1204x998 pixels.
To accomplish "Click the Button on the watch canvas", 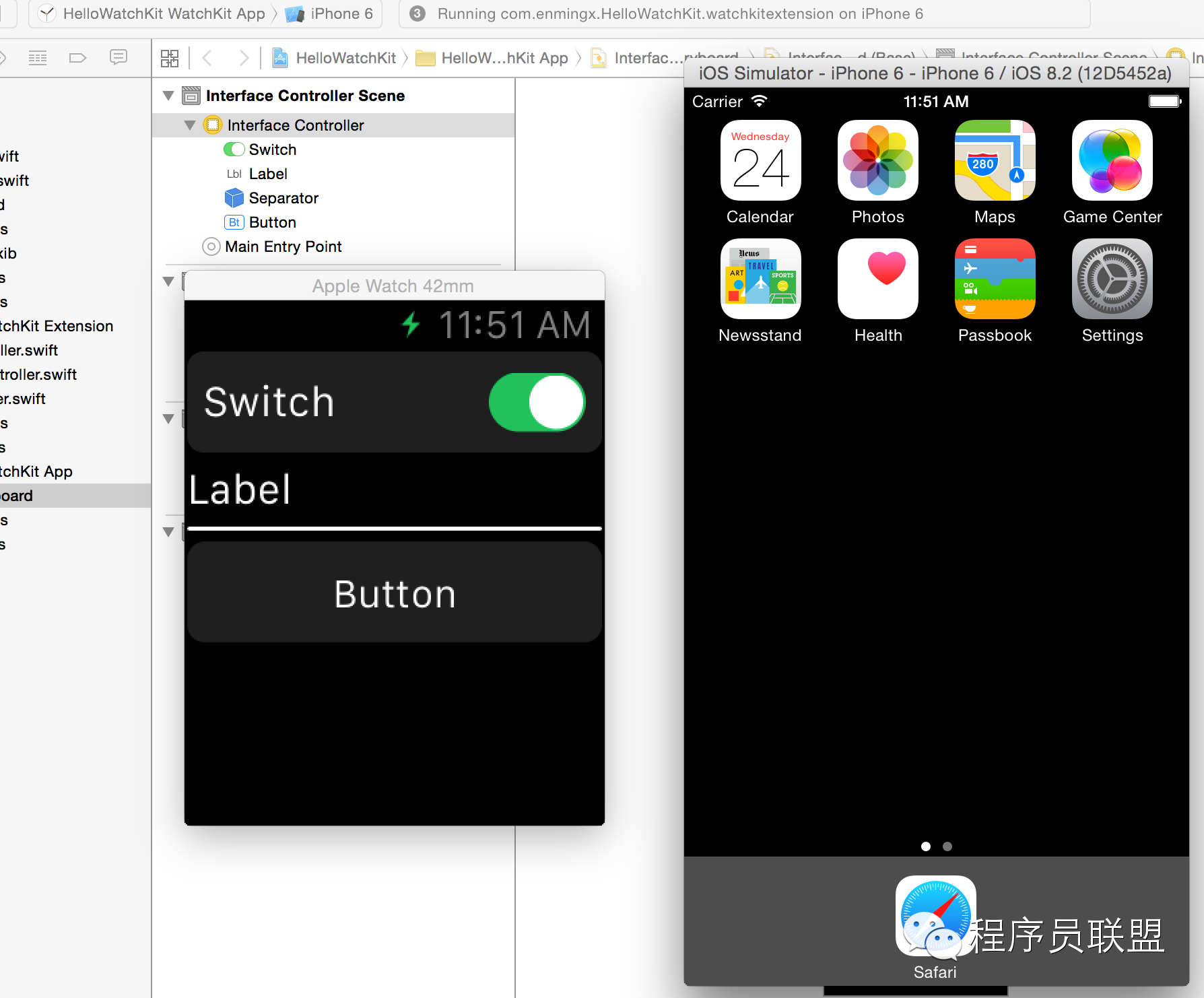I will point(395,593).
